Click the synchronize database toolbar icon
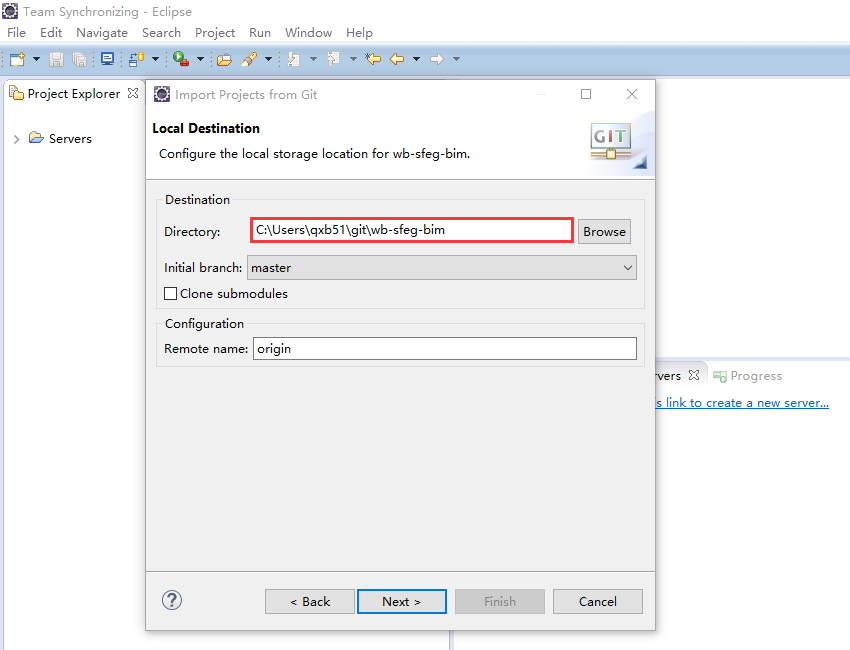 [136, 59]
